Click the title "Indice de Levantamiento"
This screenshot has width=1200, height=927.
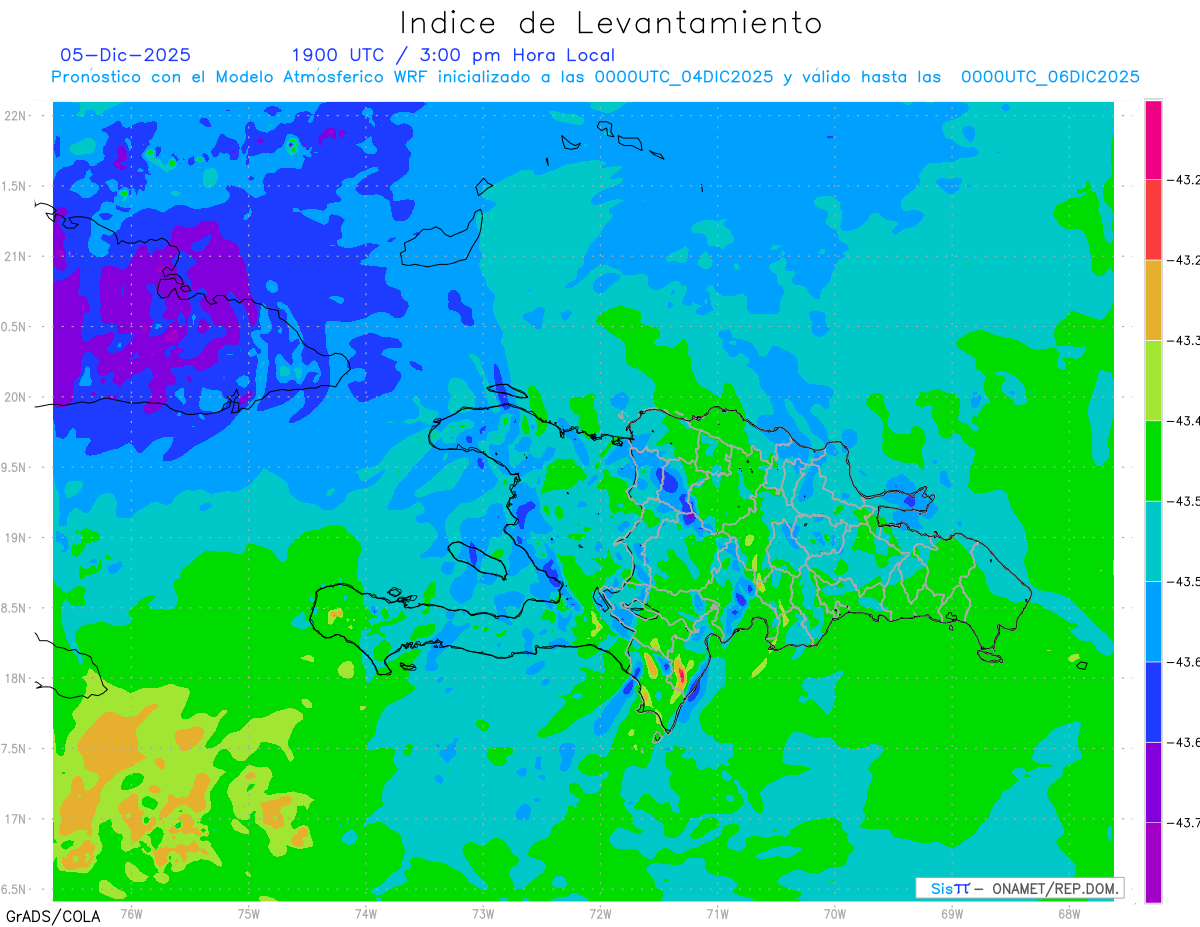[x=611, y=23]
